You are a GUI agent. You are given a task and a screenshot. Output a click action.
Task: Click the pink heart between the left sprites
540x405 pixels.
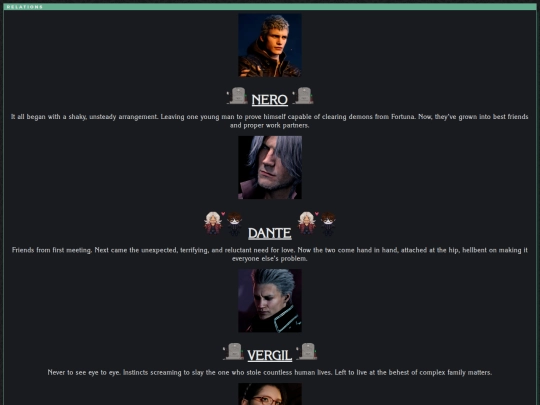pos(223,214)
